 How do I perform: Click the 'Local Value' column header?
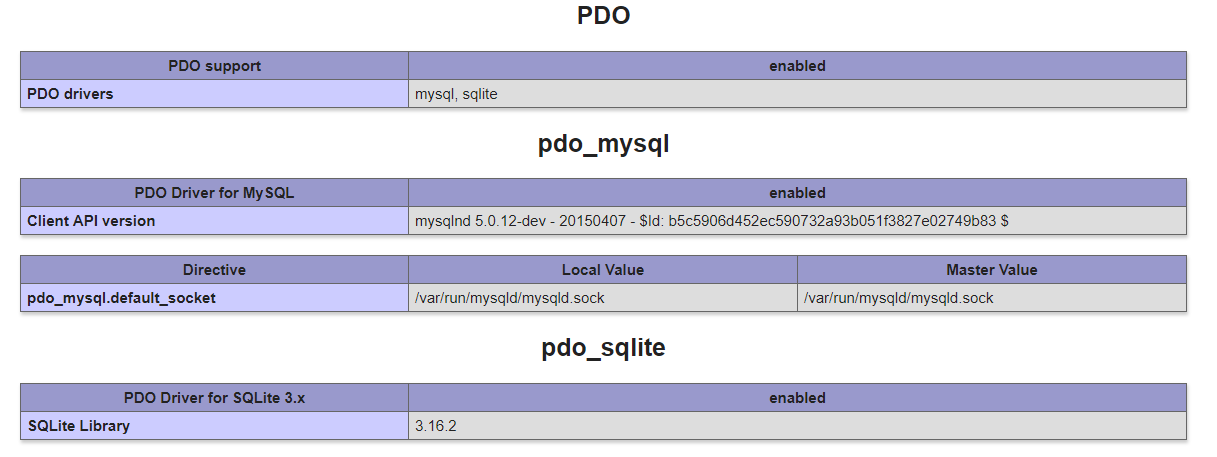click(x=602, y=270)
